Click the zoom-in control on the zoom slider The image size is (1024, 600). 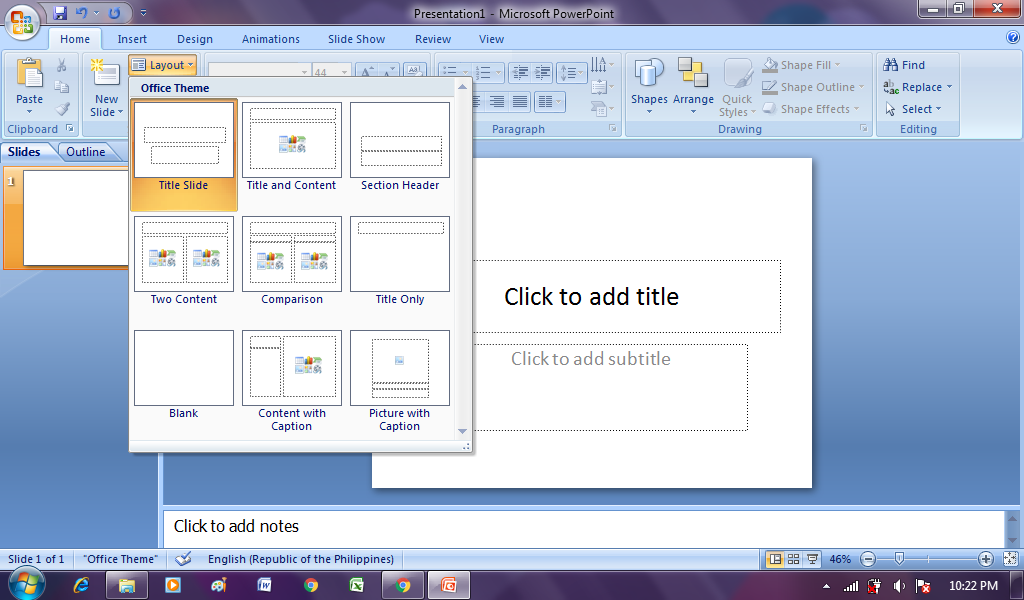(984, 559)
